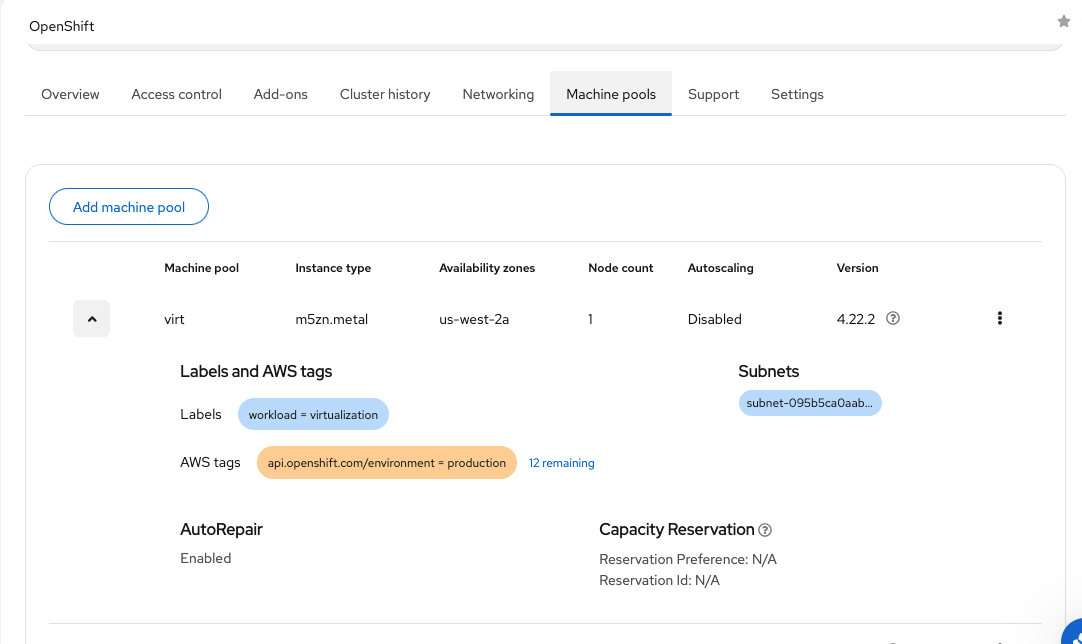Screen dimensions: 1082x644
Task: Click the Reservation Preference: N/A text
Action: (688, 560)
